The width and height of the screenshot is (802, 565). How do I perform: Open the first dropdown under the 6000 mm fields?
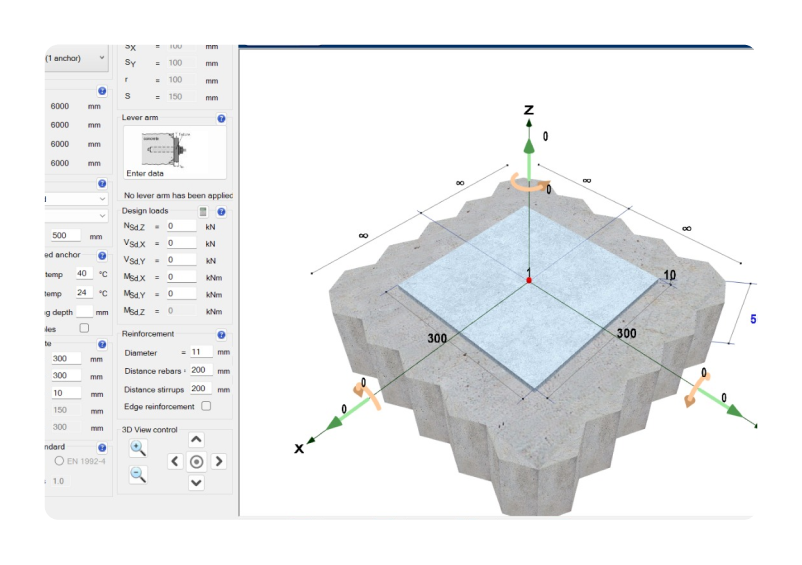(76, 199)
